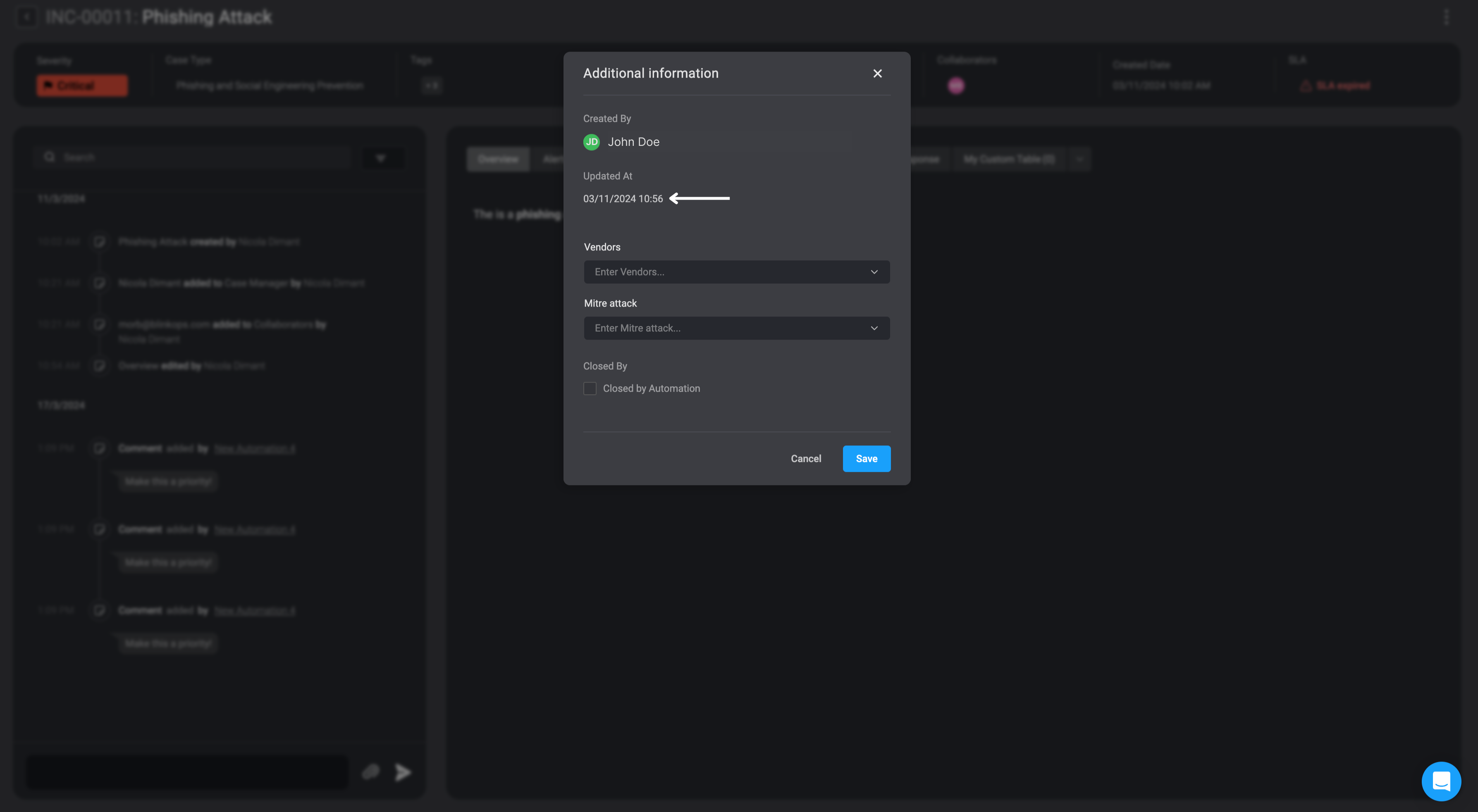Viewport: 1478px width, 812px height.
Task: Click the John Doe creator name
Action: (633, 142)
